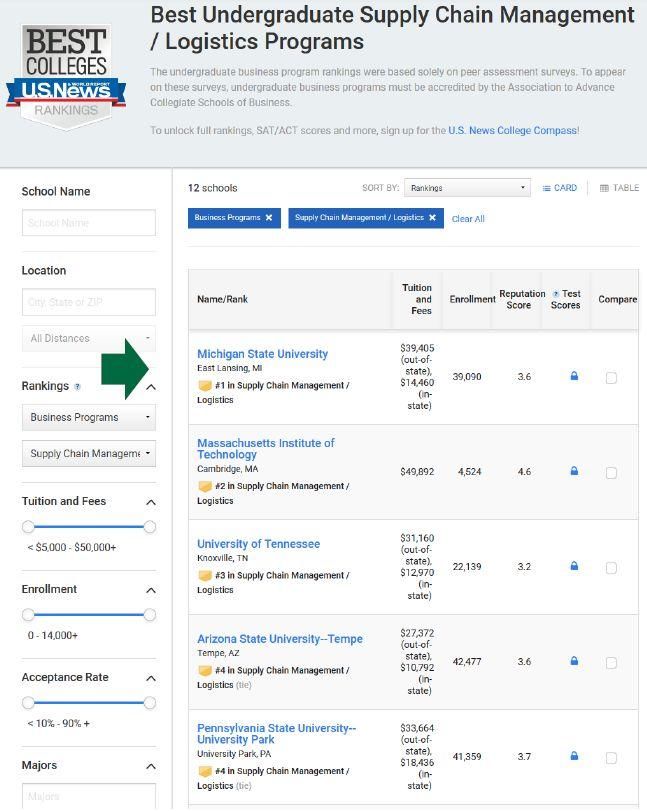The image size is (647, 811).
Task: Collapse the Tuition and Fees section
Action: [x=150, y=502]
